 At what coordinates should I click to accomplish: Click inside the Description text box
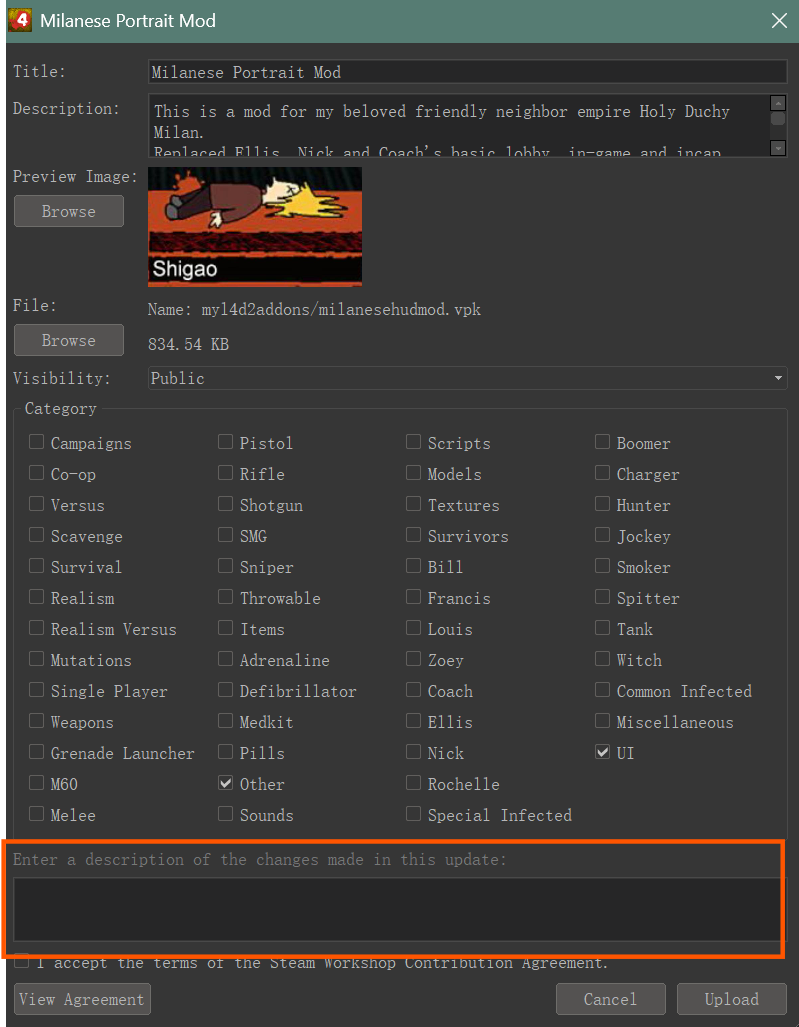(458, 125)
